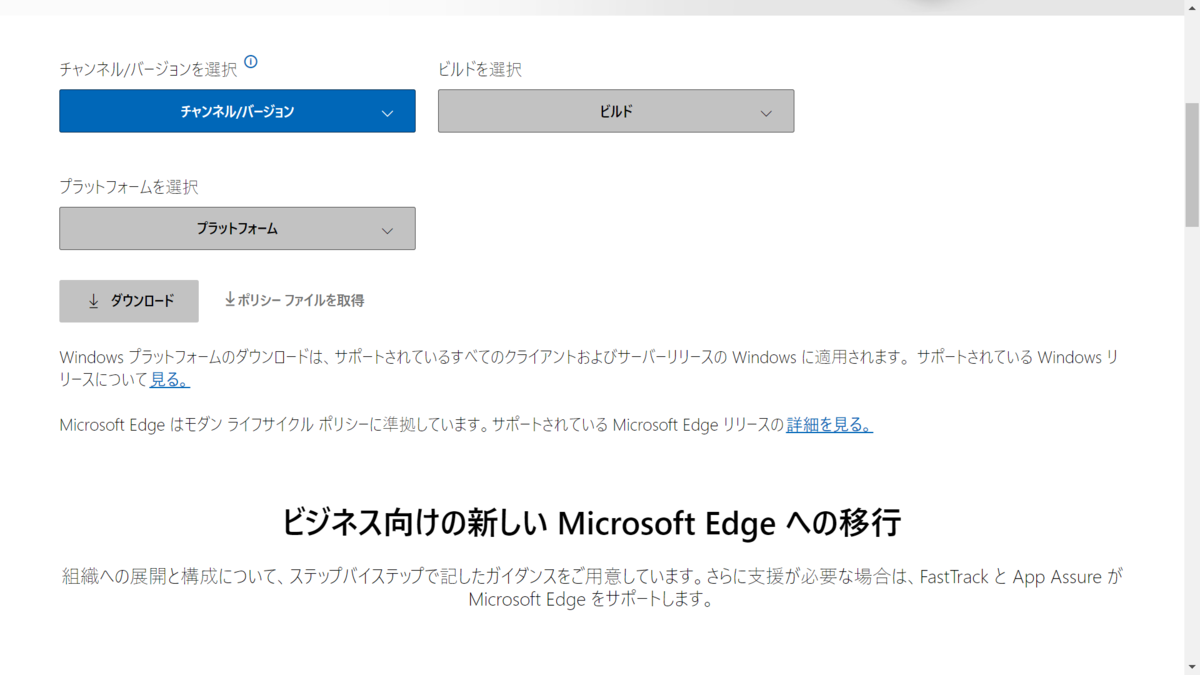Open the 詳細を見る。 link
This screenshot has height=675, width=1200.
829,425
